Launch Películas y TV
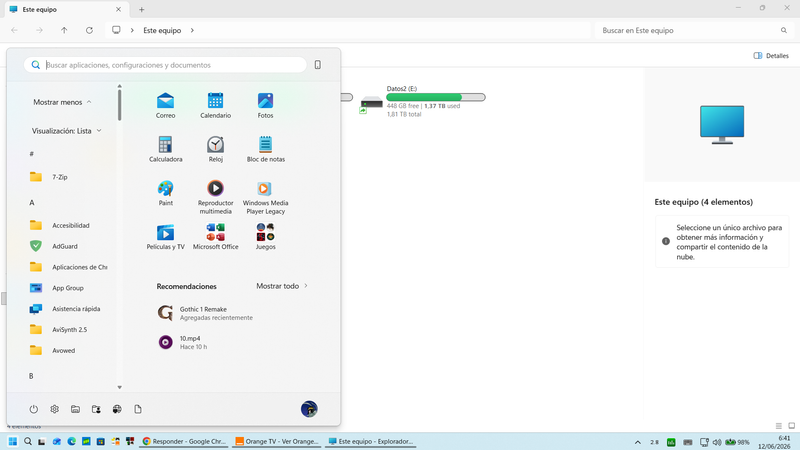Image resolution: width=800 pixels, height=450 pixels. (165, 237)
